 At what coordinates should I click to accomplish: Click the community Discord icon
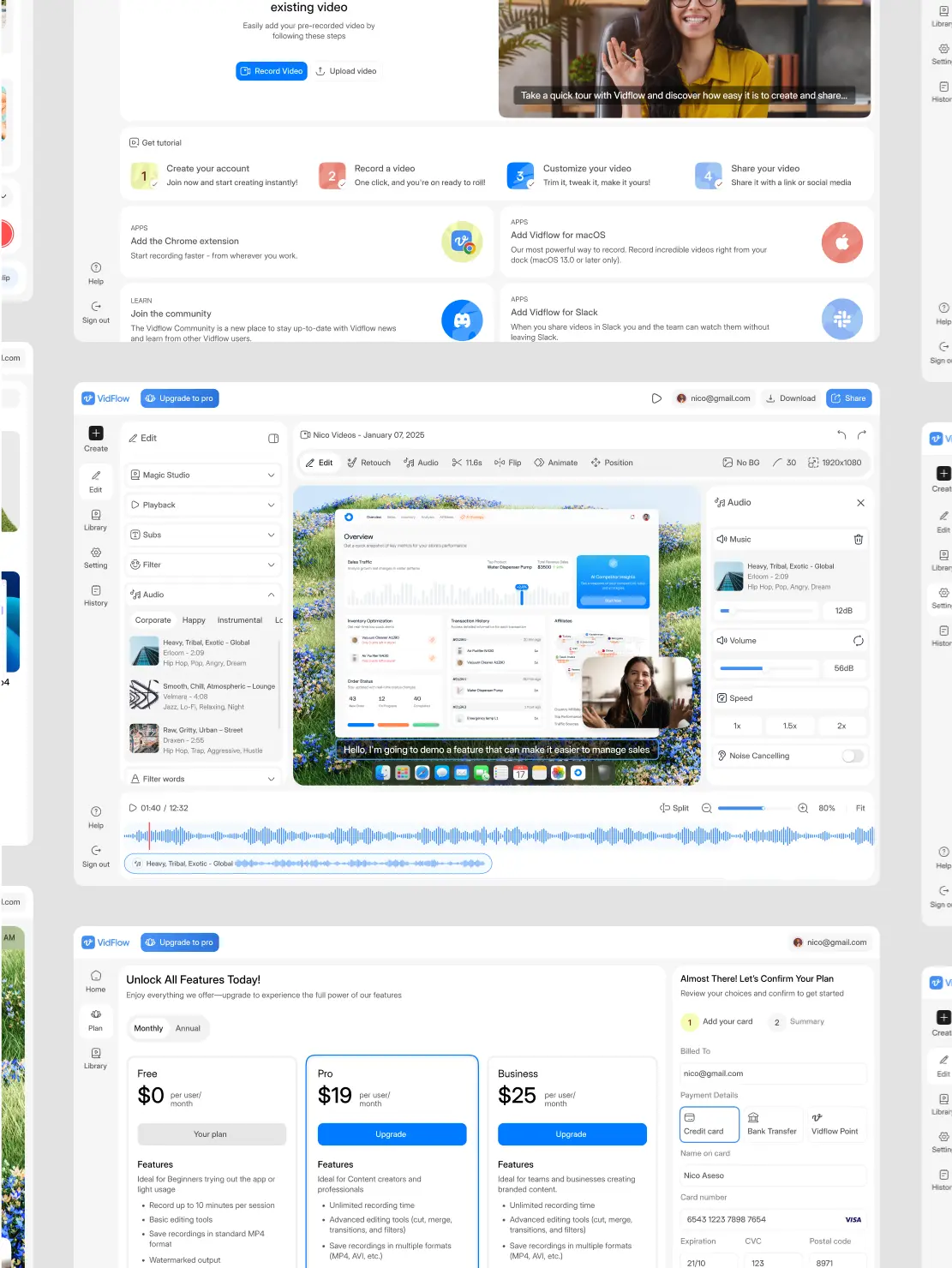462,320
